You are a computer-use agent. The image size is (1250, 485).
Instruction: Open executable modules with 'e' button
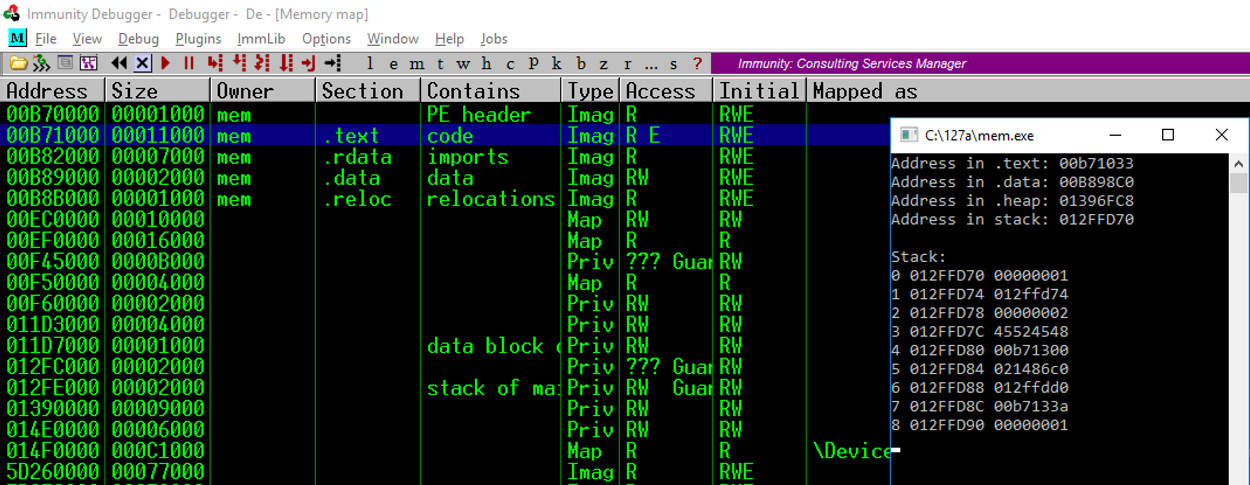[x=393, y=63]
